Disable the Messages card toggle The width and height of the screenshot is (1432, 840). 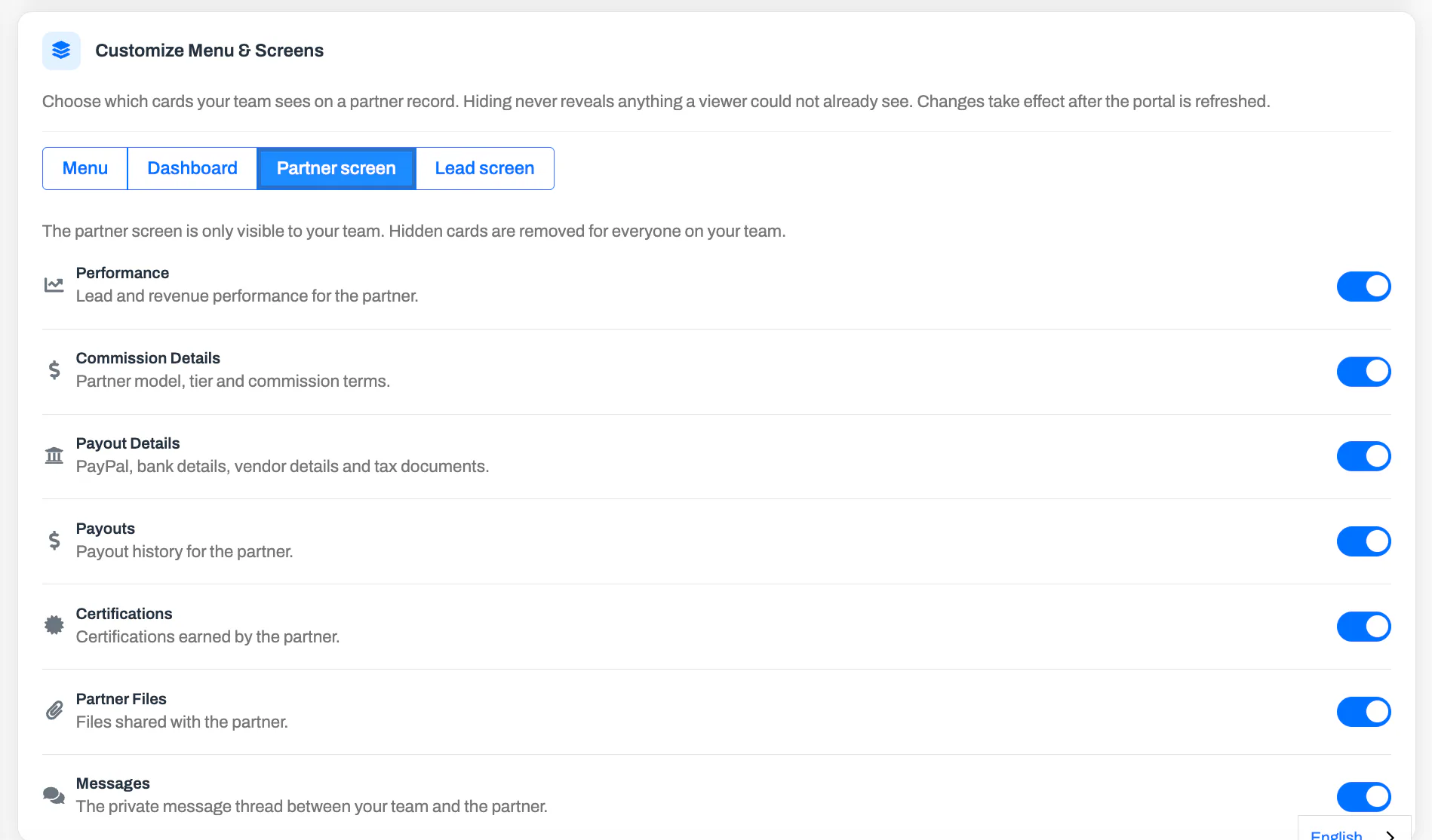[x=1363, y=797]
